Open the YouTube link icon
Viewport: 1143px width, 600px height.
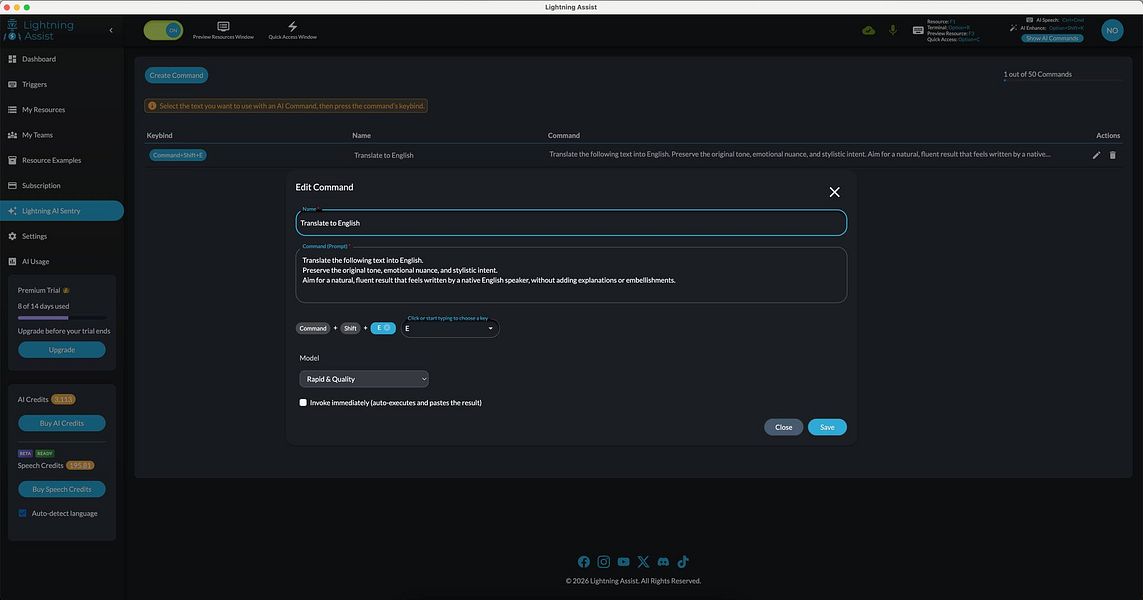coord(623,561)
